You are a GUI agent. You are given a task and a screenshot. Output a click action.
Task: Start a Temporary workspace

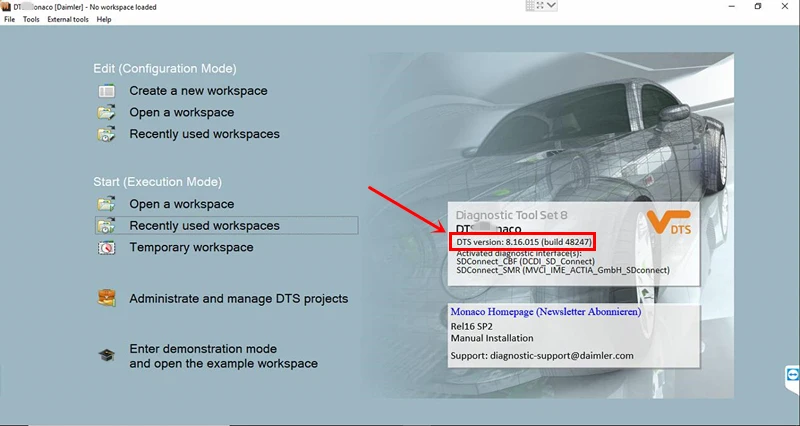pos(191,247)
